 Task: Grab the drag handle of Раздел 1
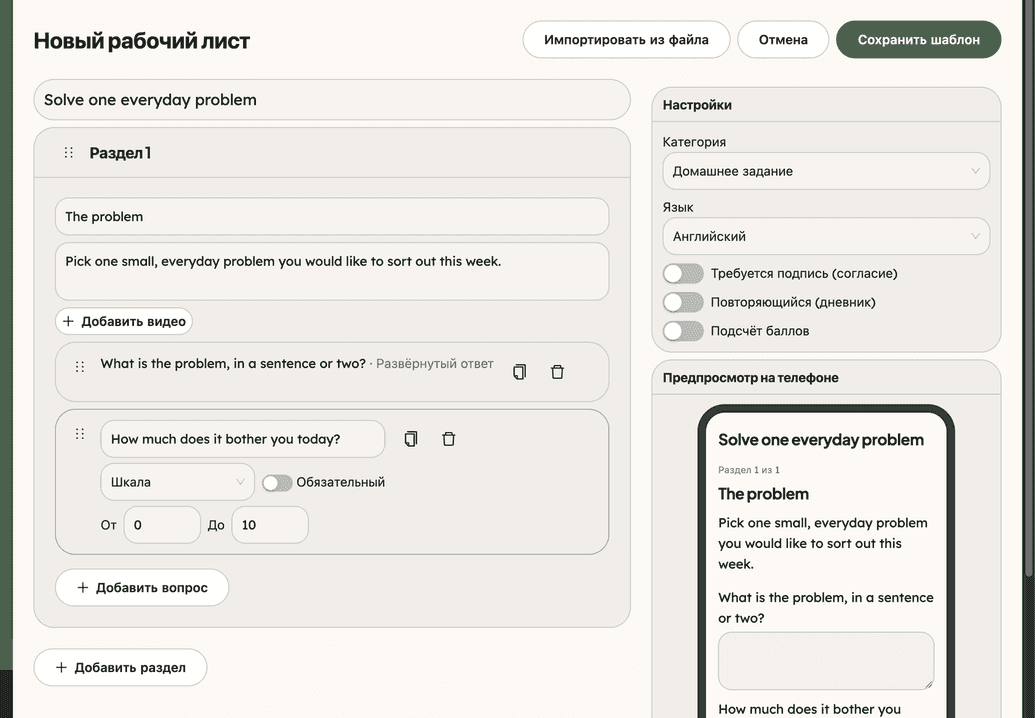tap(69, 153)
